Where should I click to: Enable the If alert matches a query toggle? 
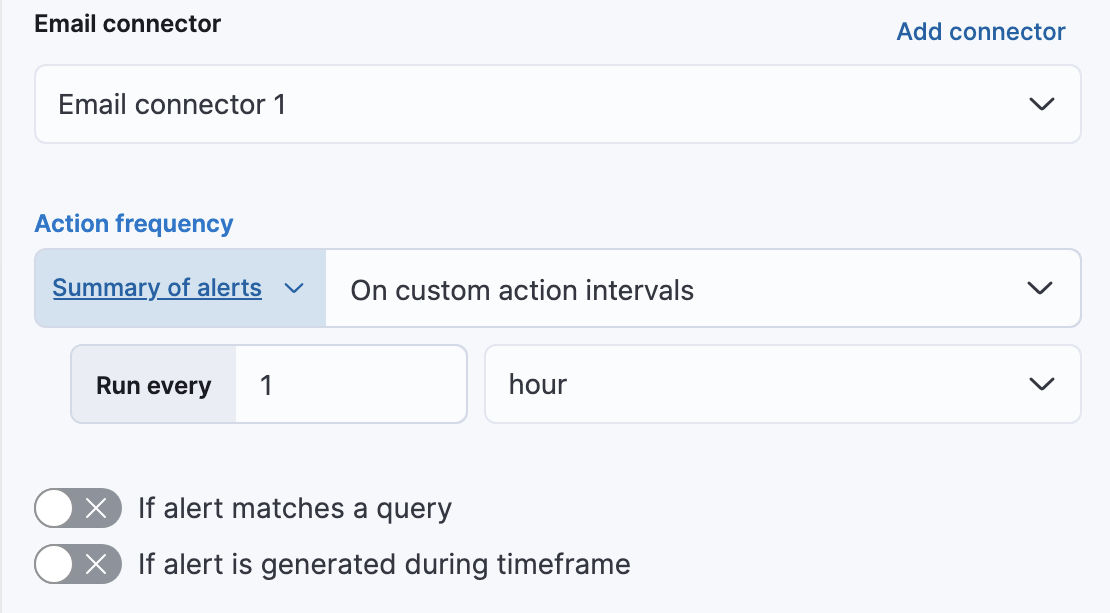coord(78,508)
